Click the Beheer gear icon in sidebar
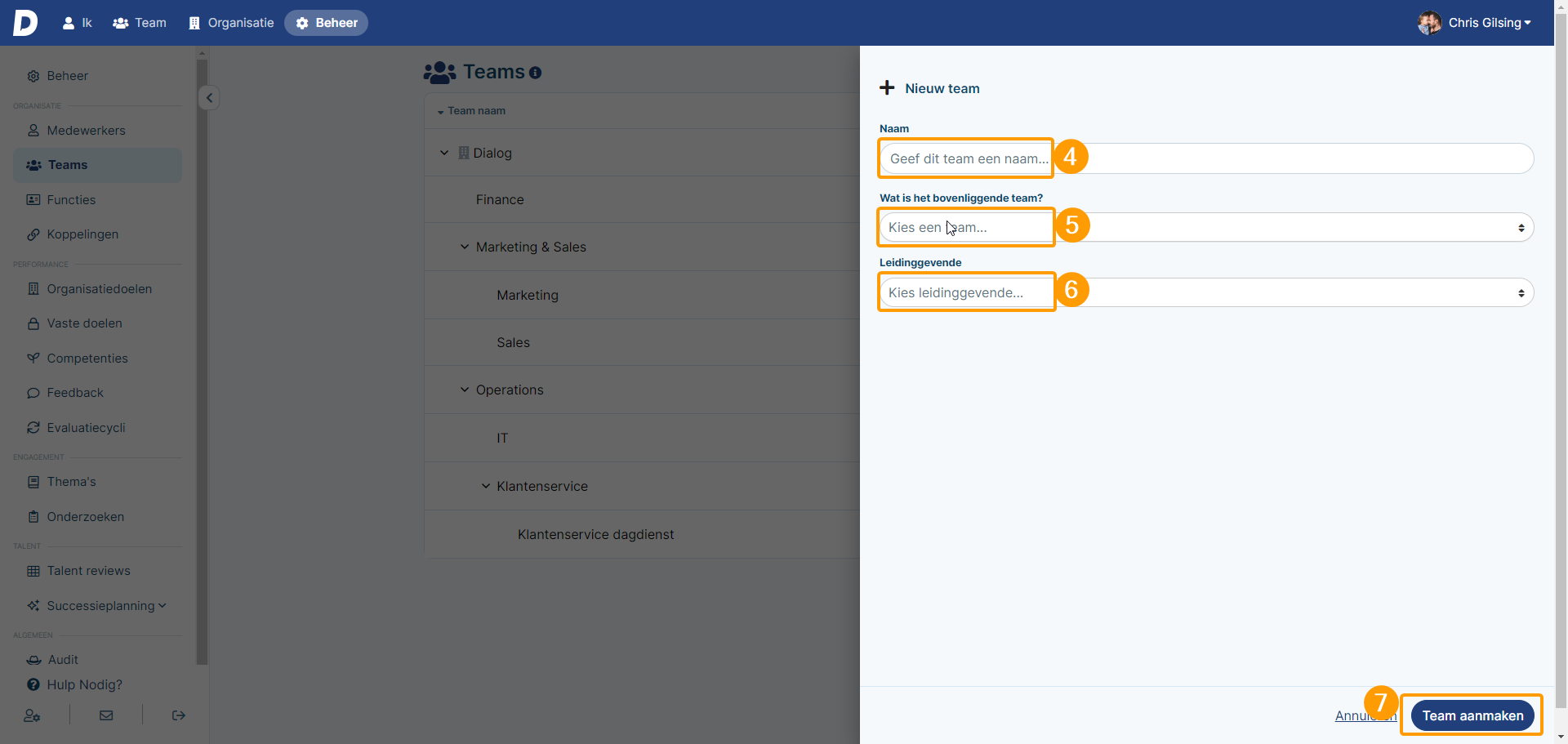This screenshot has height=744, width=1568. click(33, 76)
